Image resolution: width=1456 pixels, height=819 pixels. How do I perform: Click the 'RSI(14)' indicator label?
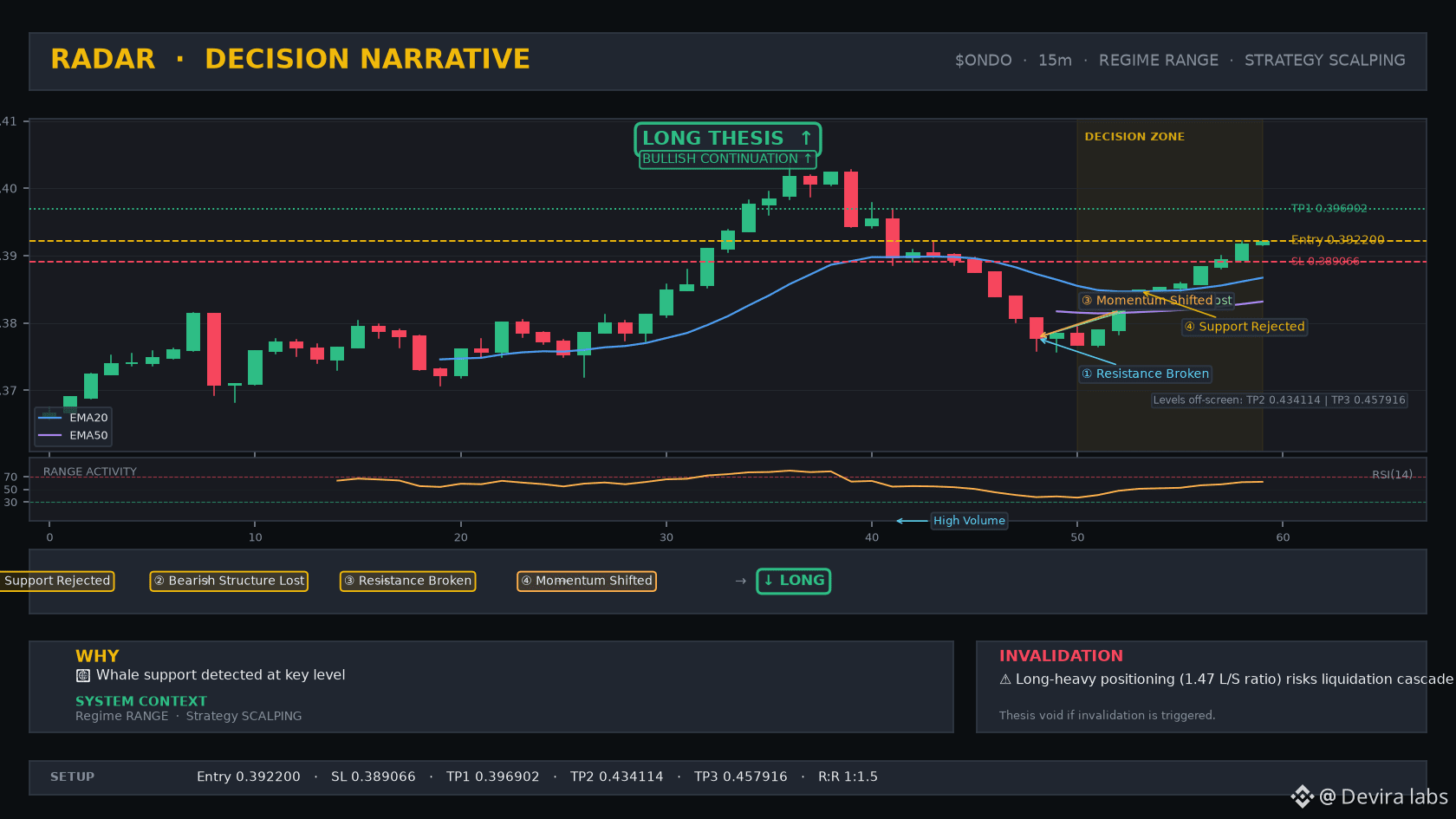[1392, 475]
